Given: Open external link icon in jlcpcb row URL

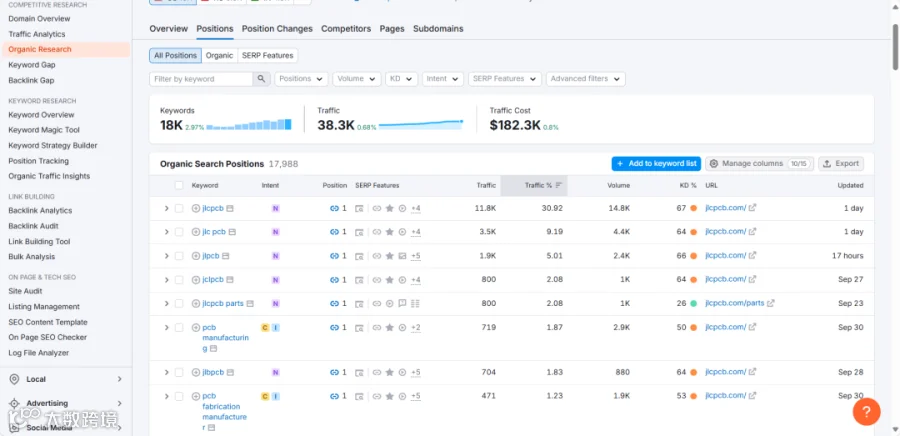Looking at the screenshot, I should point(752,208).
